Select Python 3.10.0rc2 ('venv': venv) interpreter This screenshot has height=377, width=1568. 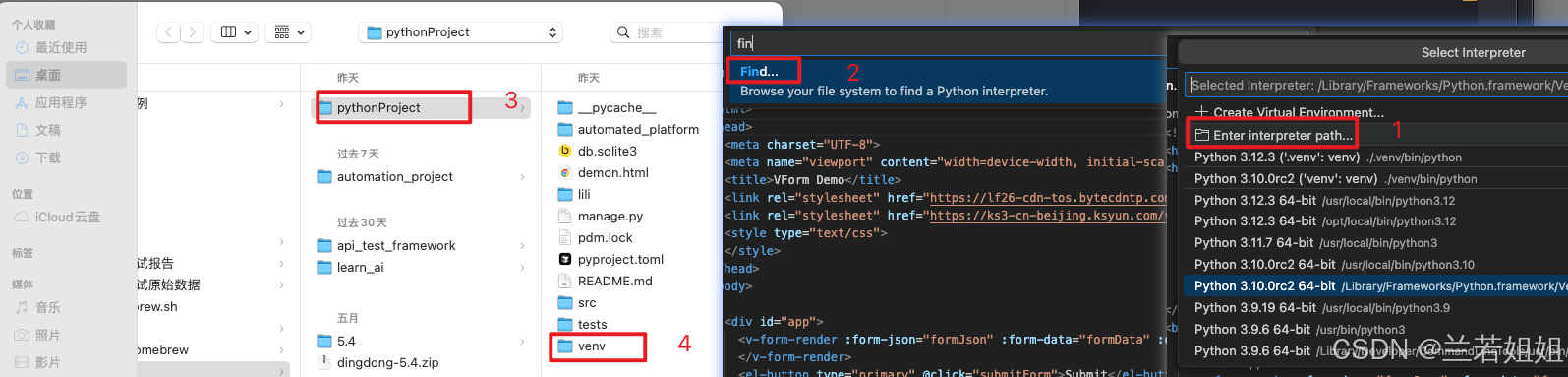1376,178
